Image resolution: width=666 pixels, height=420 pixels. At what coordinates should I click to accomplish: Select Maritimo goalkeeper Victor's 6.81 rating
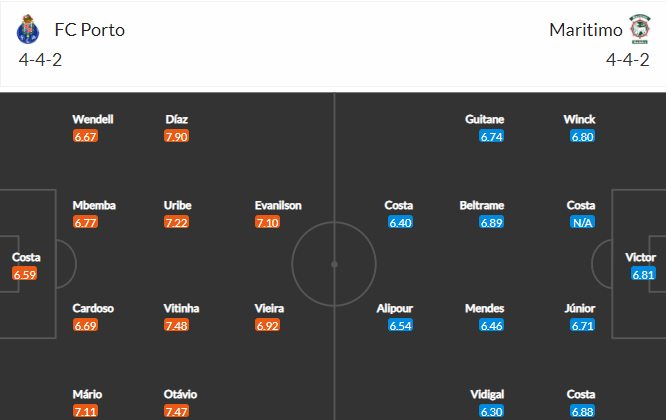(643, 274)
